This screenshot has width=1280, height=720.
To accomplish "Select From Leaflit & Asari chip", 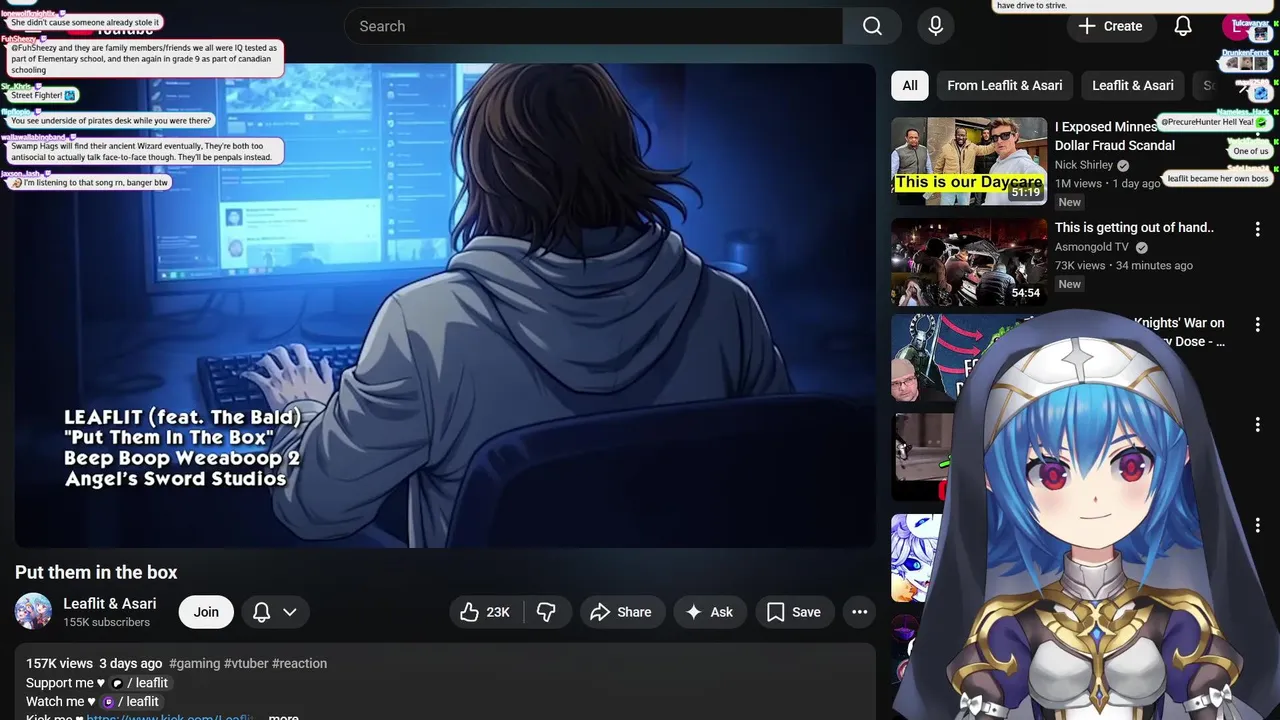I will pos(1005,85).
